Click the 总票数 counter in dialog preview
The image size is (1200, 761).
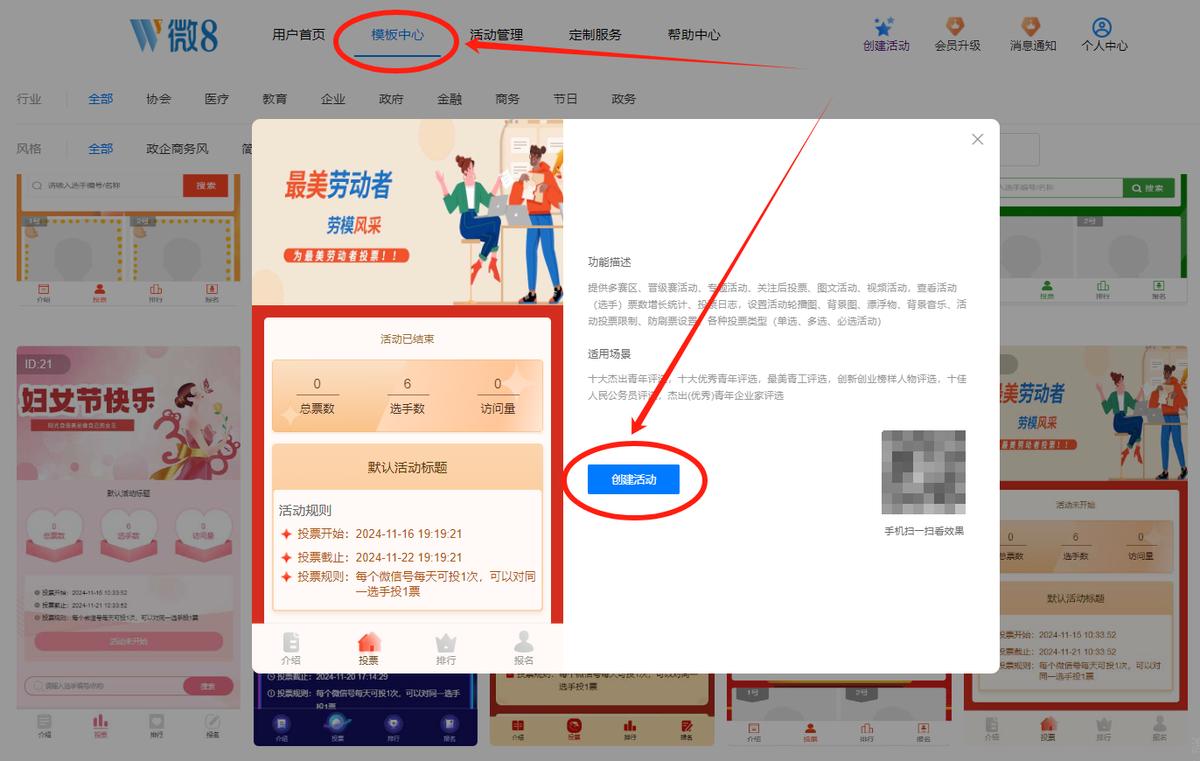coord(317,397)
